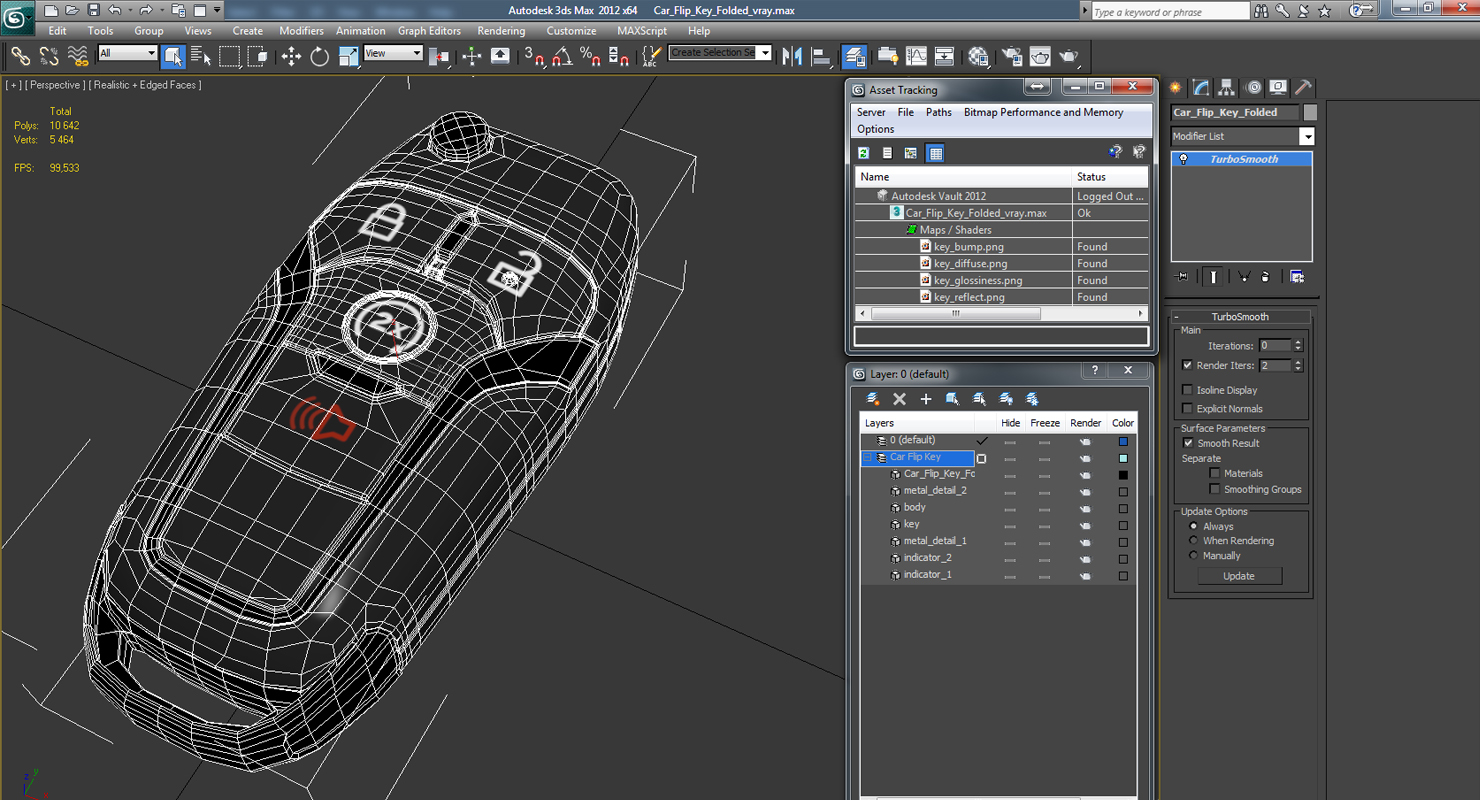
Task: Open Select by Name list
Action: [x=201, y=56]
